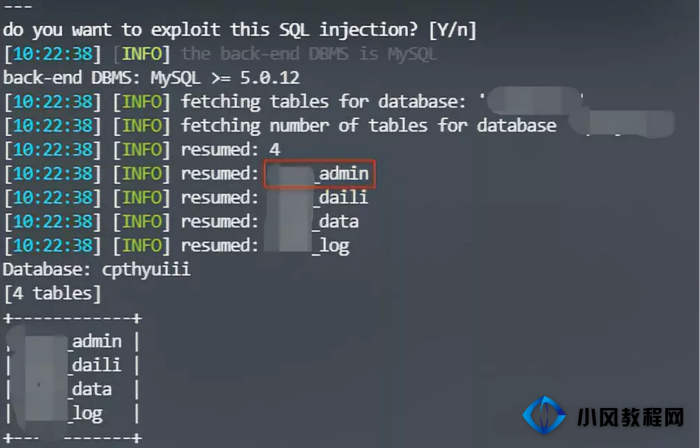Click 'fetching tables for database' message

click(323, 102)
